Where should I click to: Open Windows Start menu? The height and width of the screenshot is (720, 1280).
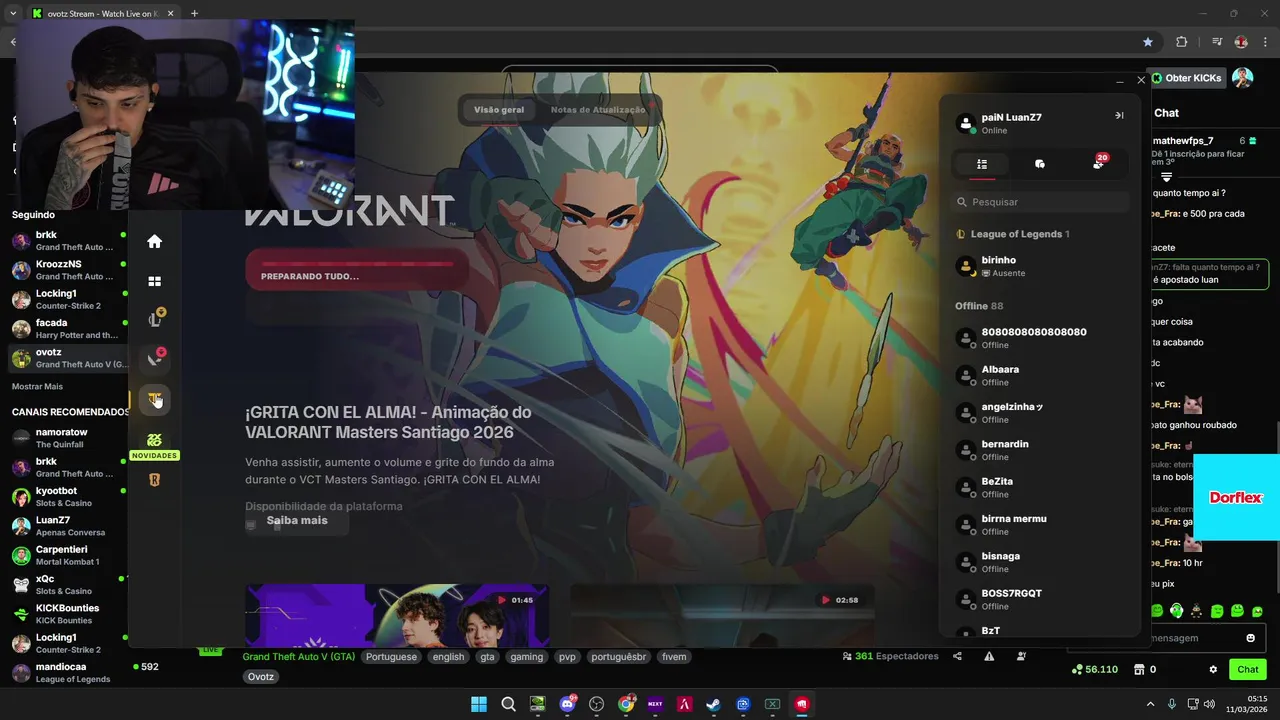(479, 704)
